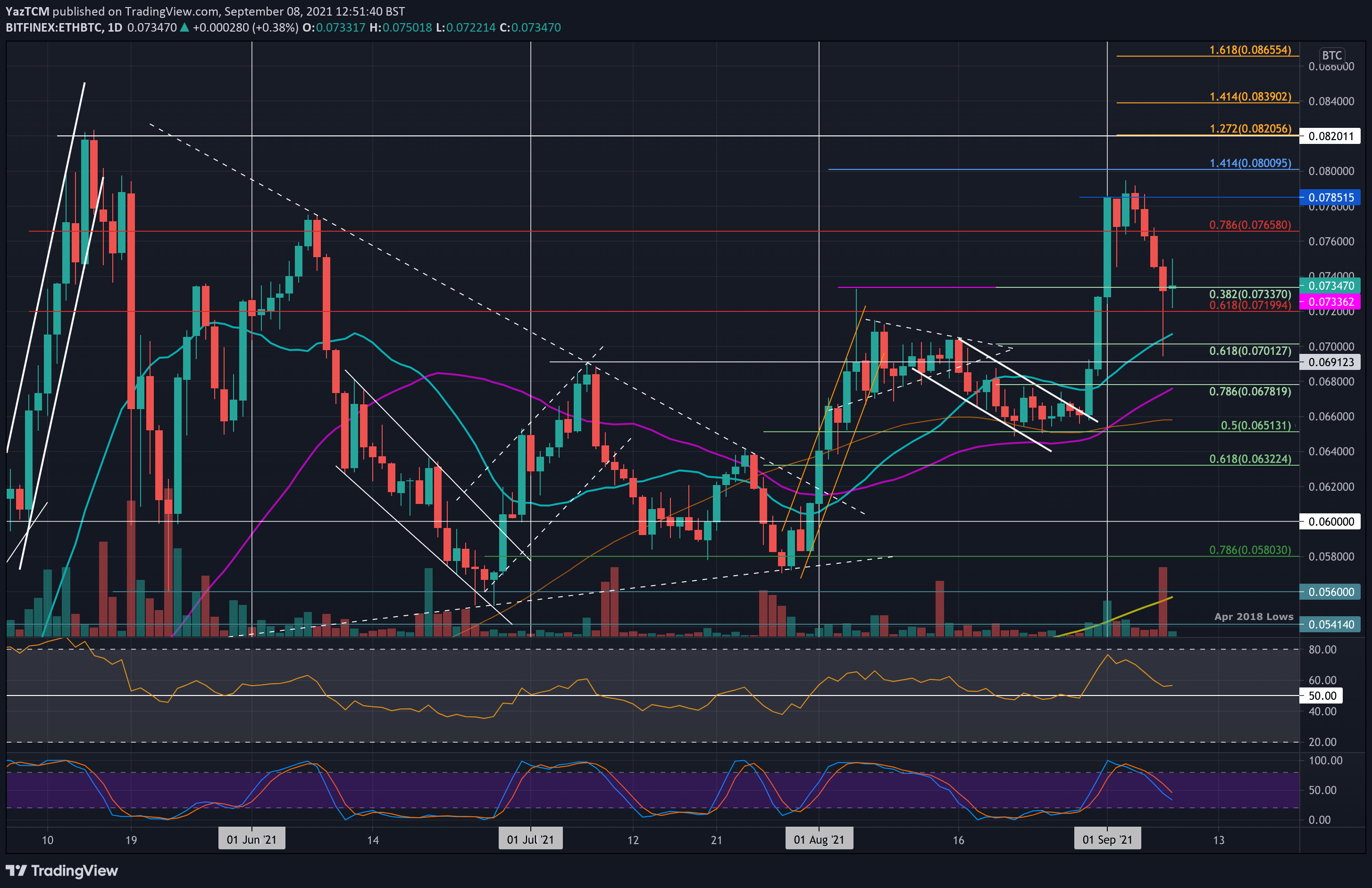Click the RSI 50.00 level label
The width and height of the screenshot is (1372, 888).
pos(1322,695)
